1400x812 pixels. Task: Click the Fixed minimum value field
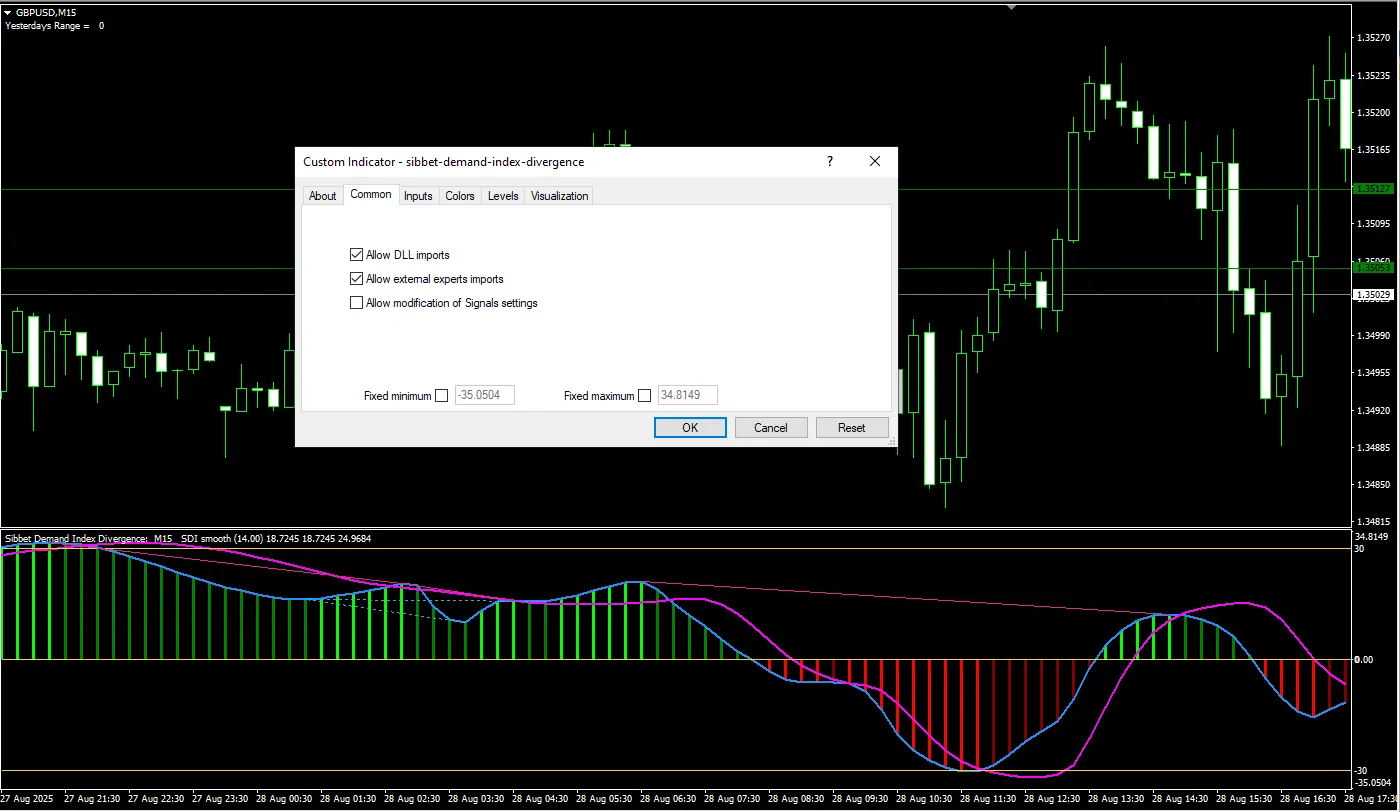pos(485,396)
